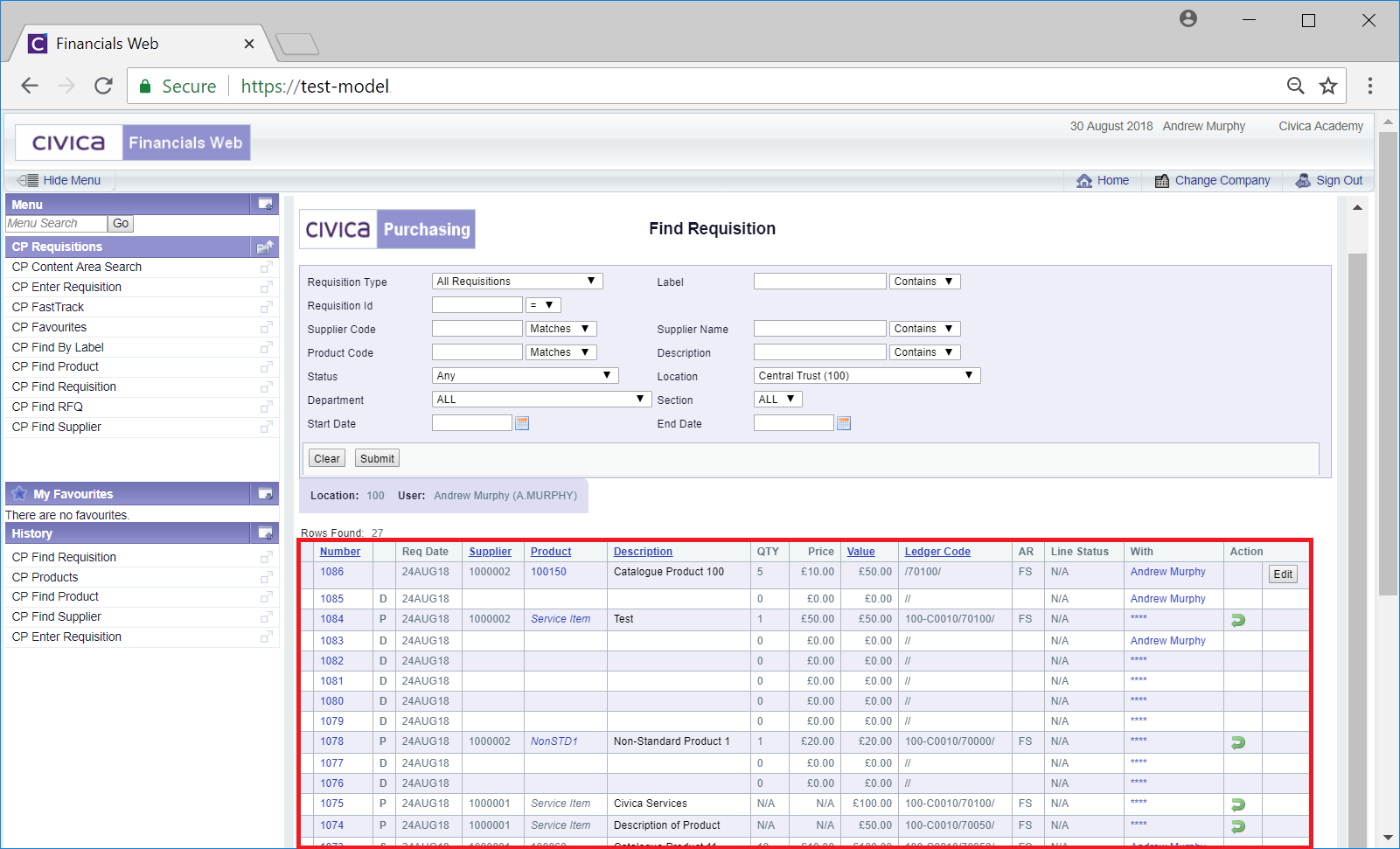The image size is (1400, 849).
Task: Click Edit button for requisition 1086
Action: (1283, 574)
